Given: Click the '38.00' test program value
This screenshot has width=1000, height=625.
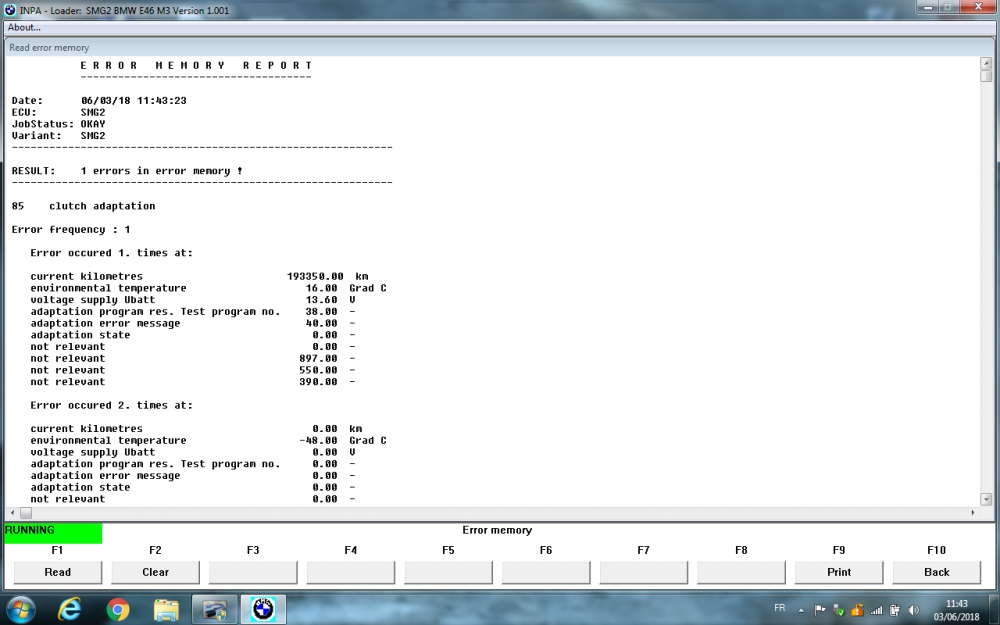Looking at the screenshot, I should pyautogui.click(x=321, y=311).
